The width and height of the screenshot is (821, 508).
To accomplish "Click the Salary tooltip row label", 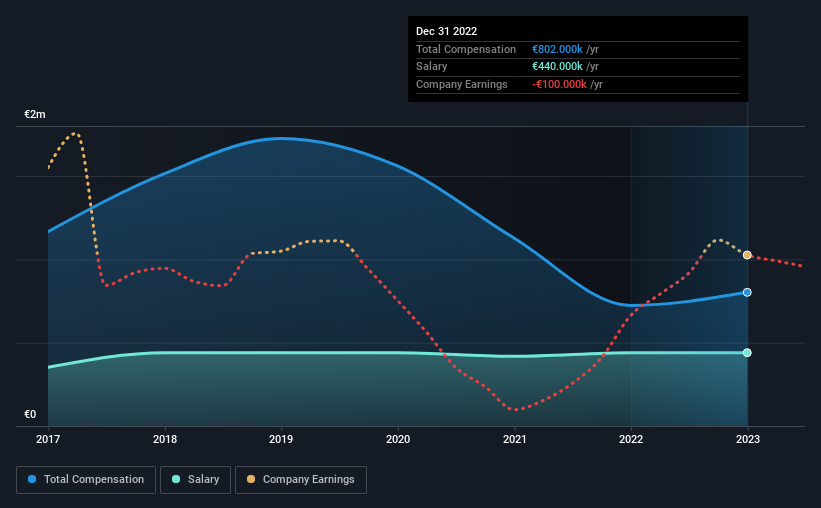I will [x=431, y=67].
